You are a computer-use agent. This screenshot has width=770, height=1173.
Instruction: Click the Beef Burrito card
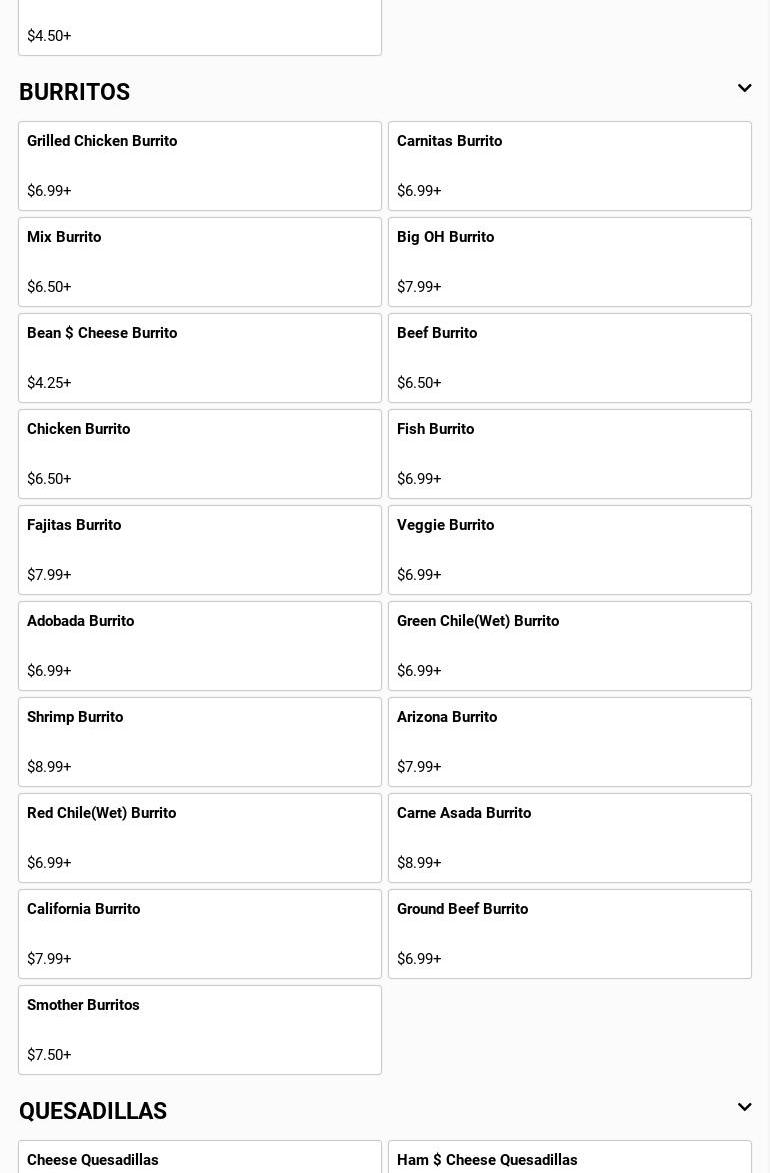(570, 358)
